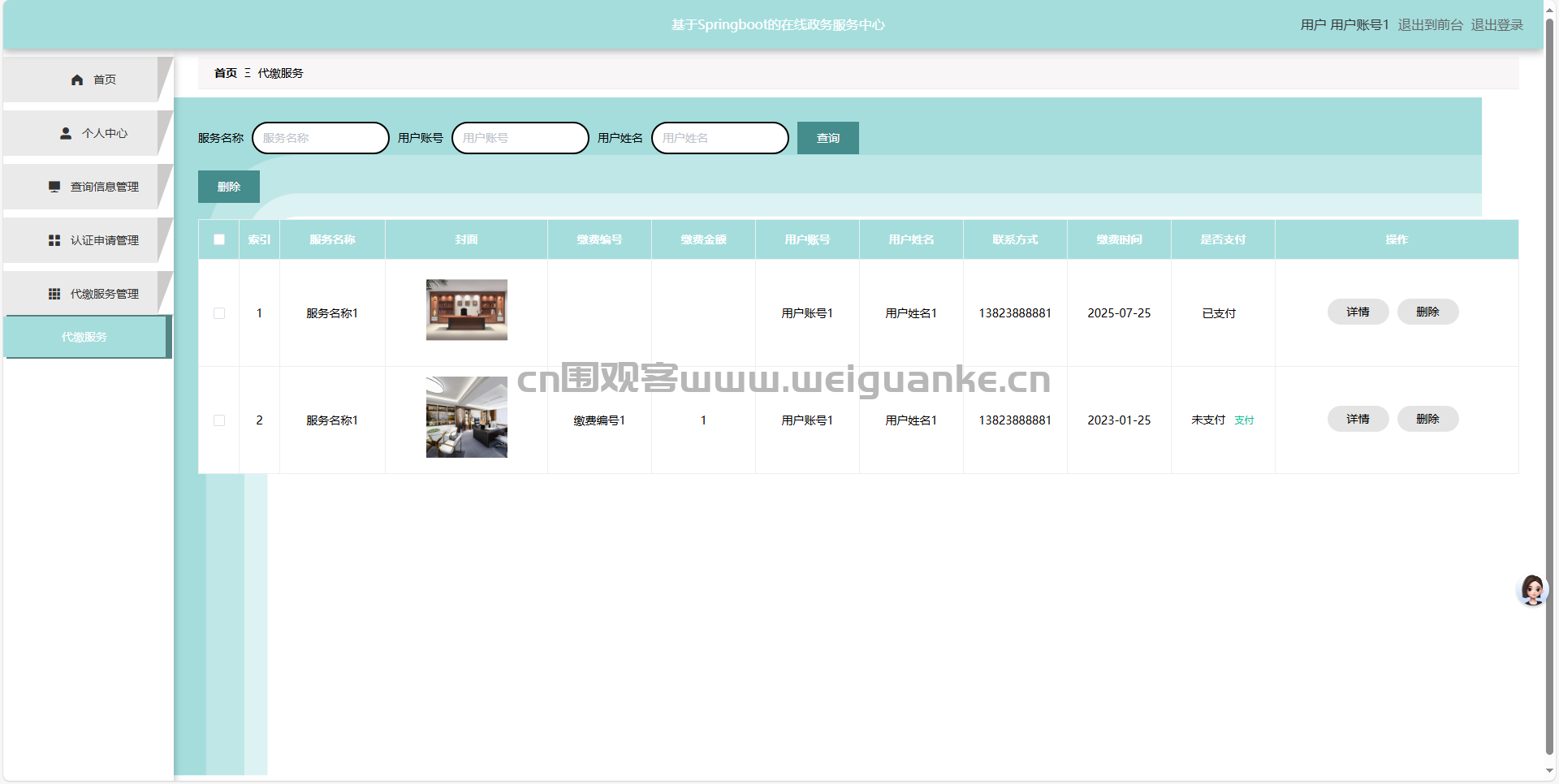Click 首页 in the breadcrumb
The height and width of the screenshot is (784, 1559).
pyautogui.click(x=225, y=73)
